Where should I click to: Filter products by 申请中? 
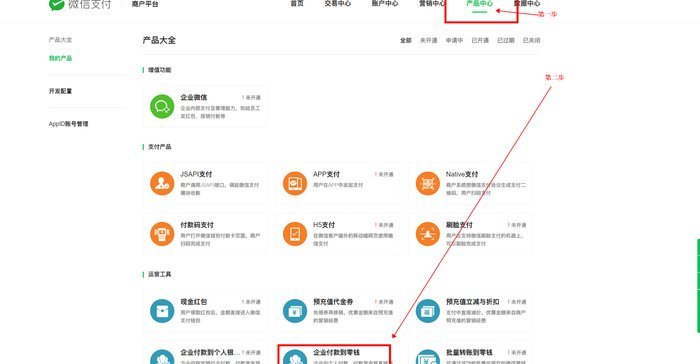point(454,40)
